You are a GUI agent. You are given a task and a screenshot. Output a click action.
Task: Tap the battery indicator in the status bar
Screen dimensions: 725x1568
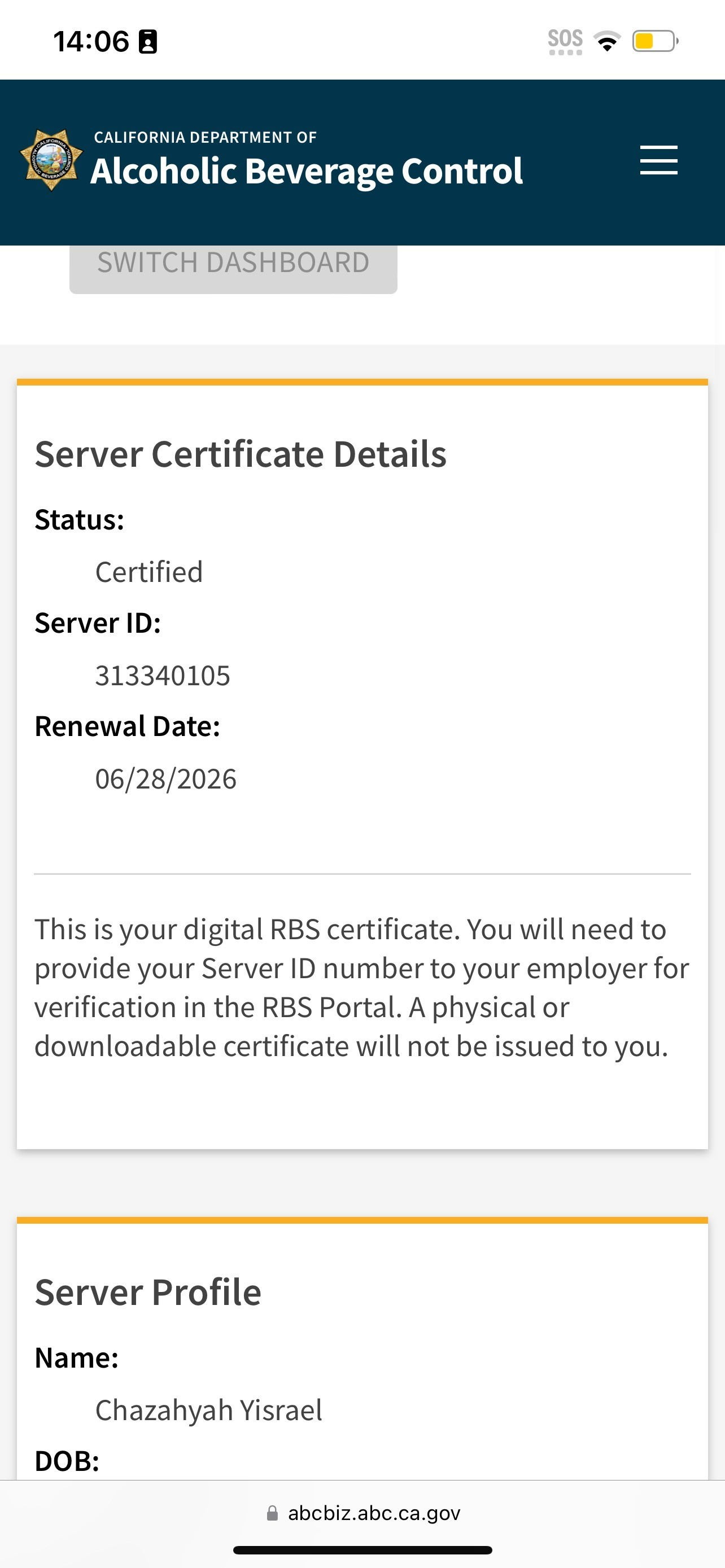pos(654,41)
